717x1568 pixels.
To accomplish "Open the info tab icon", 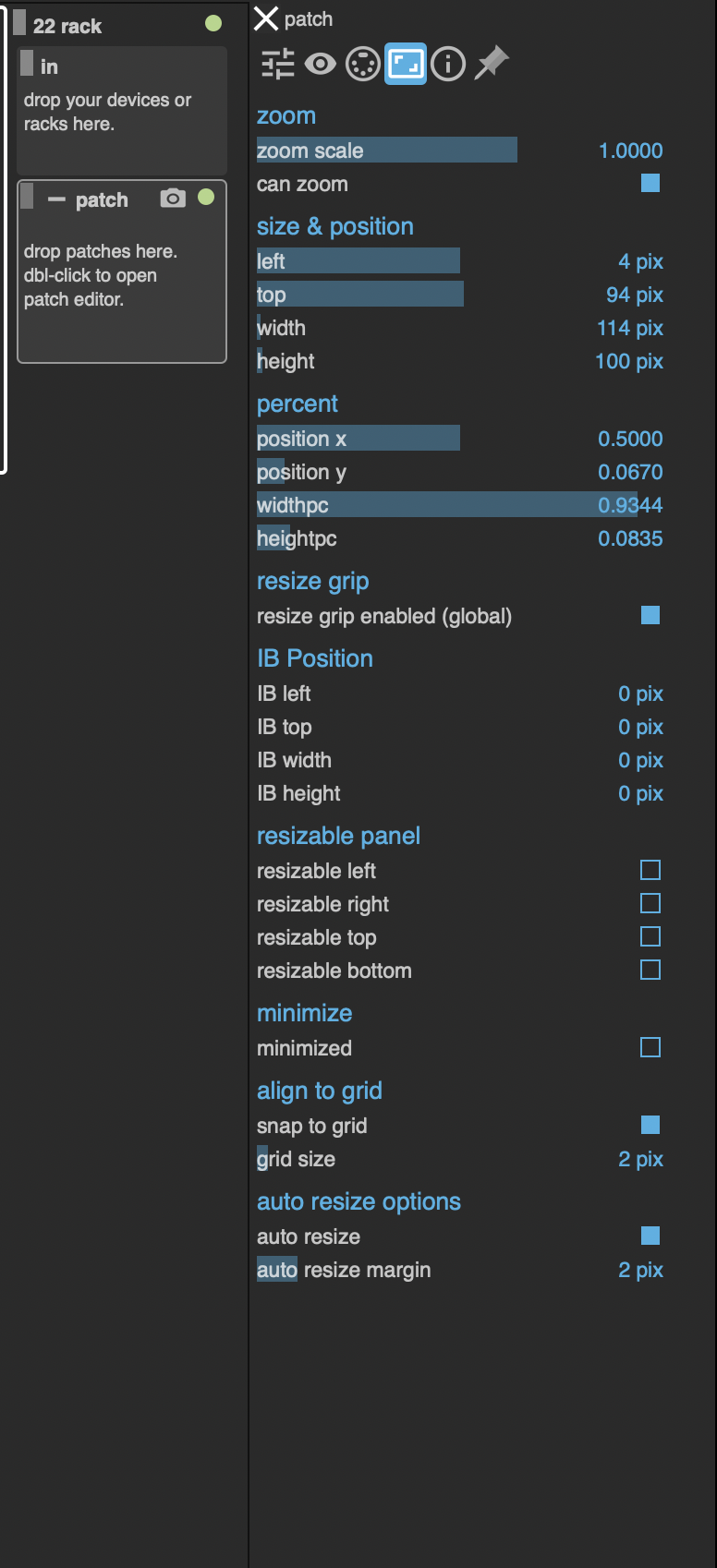I will point(448,64).
